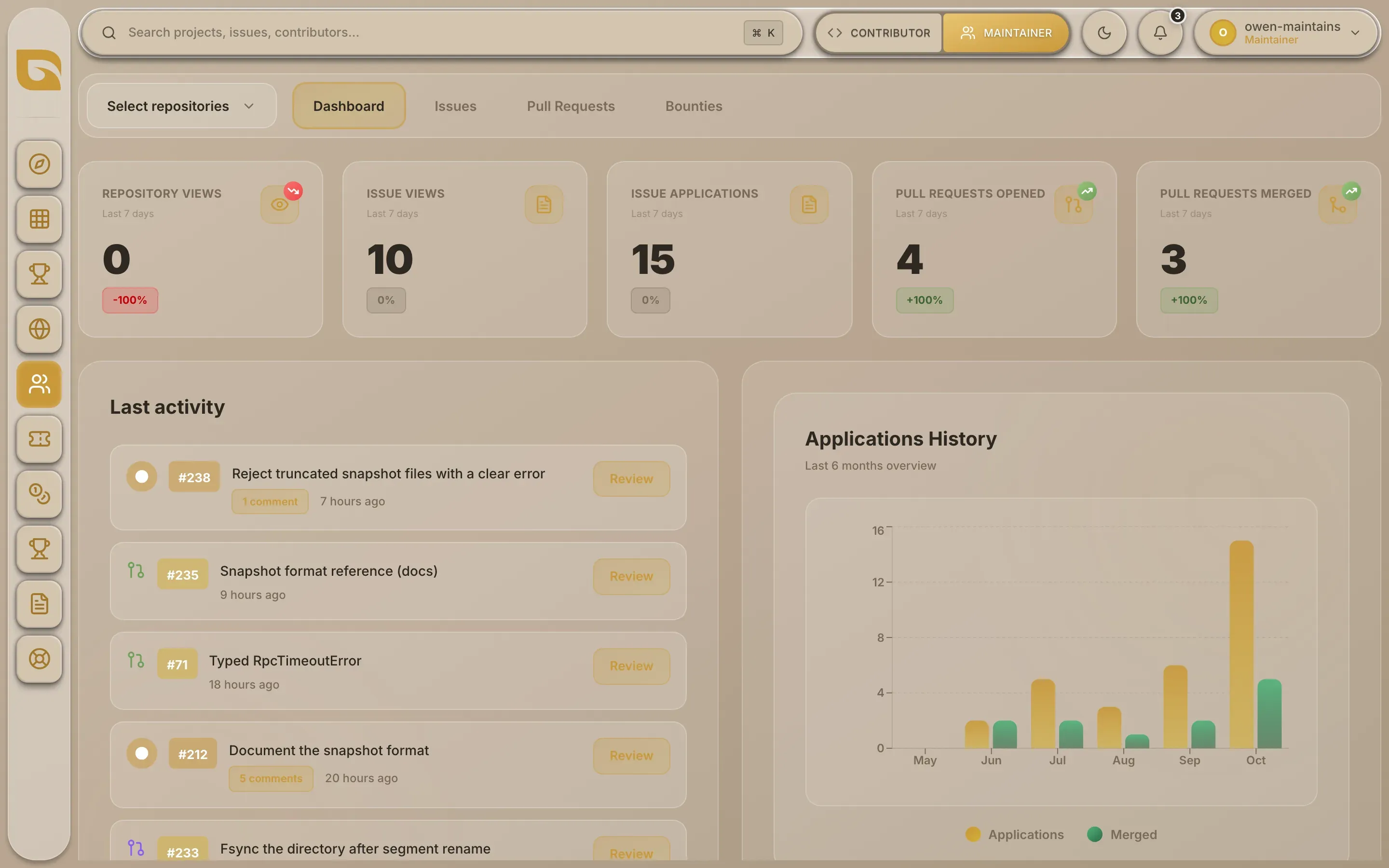The height and width of the screenshot is (868, 1389).
Task: Open the ticket sidebar icon
Action: click(x=39, y=439)
